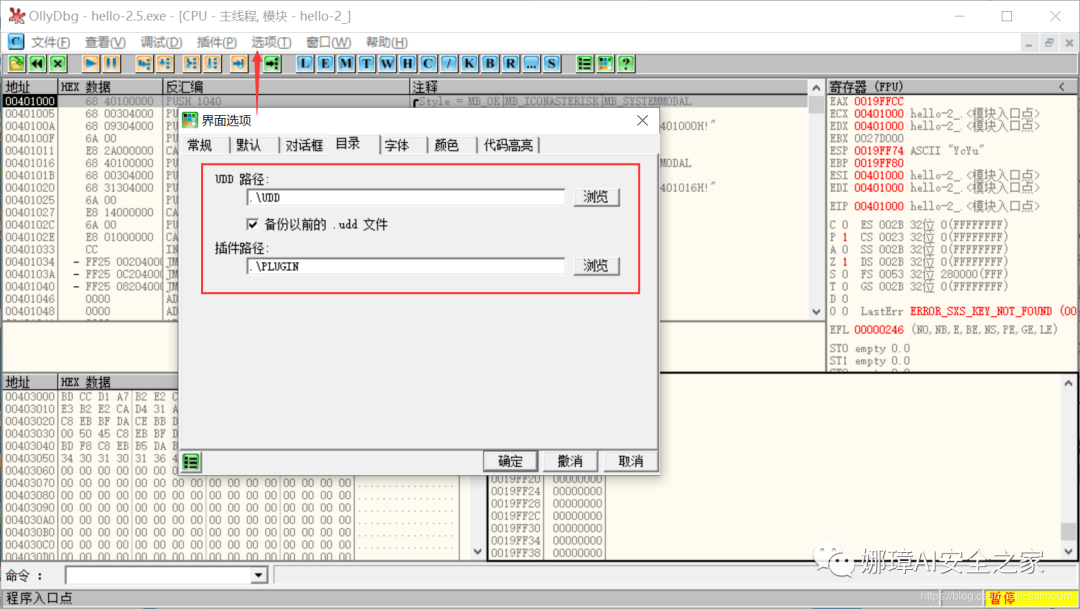Click the Appearance color grid icon
The width and height of the screenshot is (1080, 609).
(605, 64)
